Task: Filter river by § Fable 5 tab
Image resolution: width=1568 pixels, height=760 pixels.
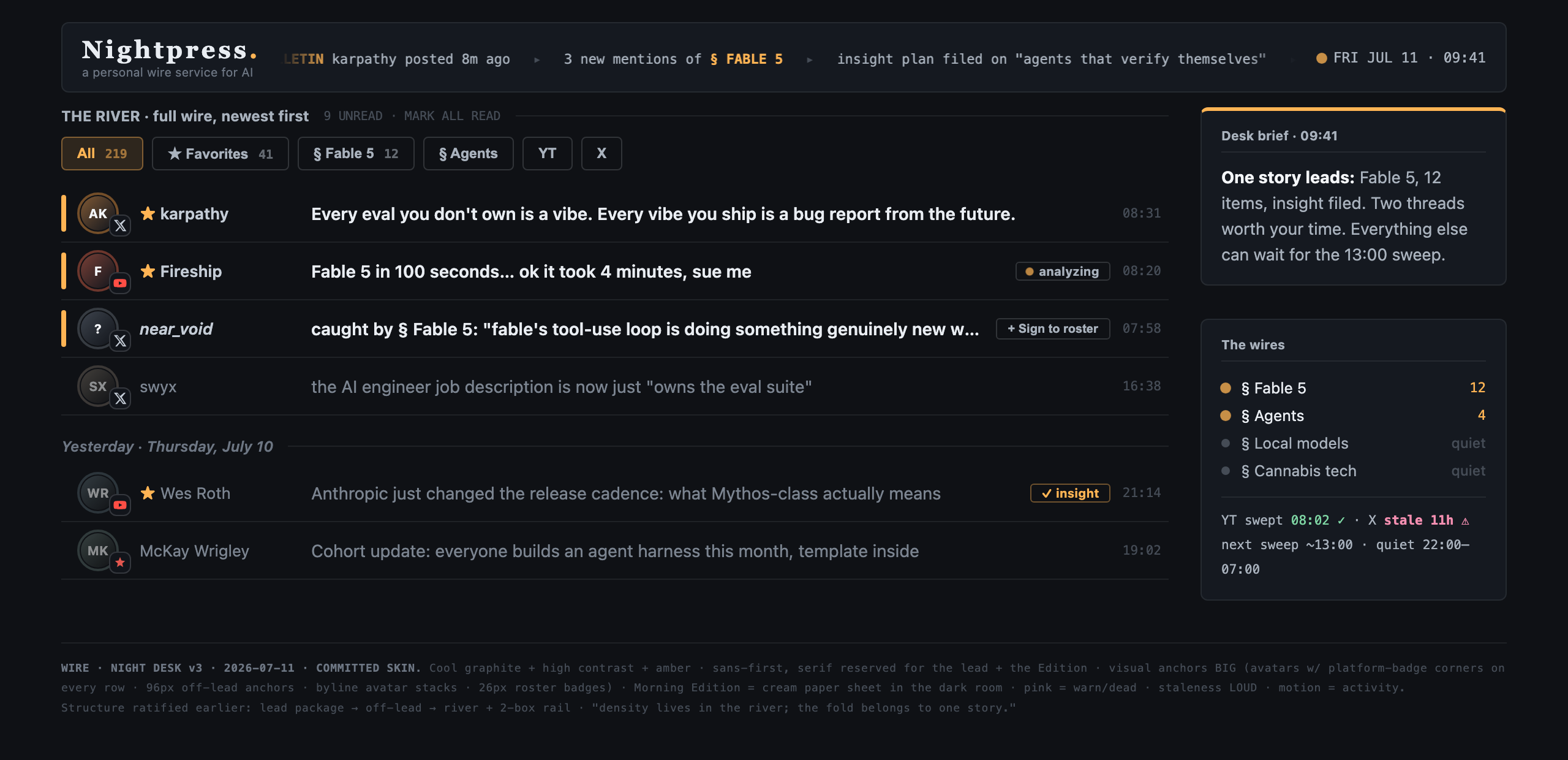Action: pyautogui.click(x=356, y=153)
